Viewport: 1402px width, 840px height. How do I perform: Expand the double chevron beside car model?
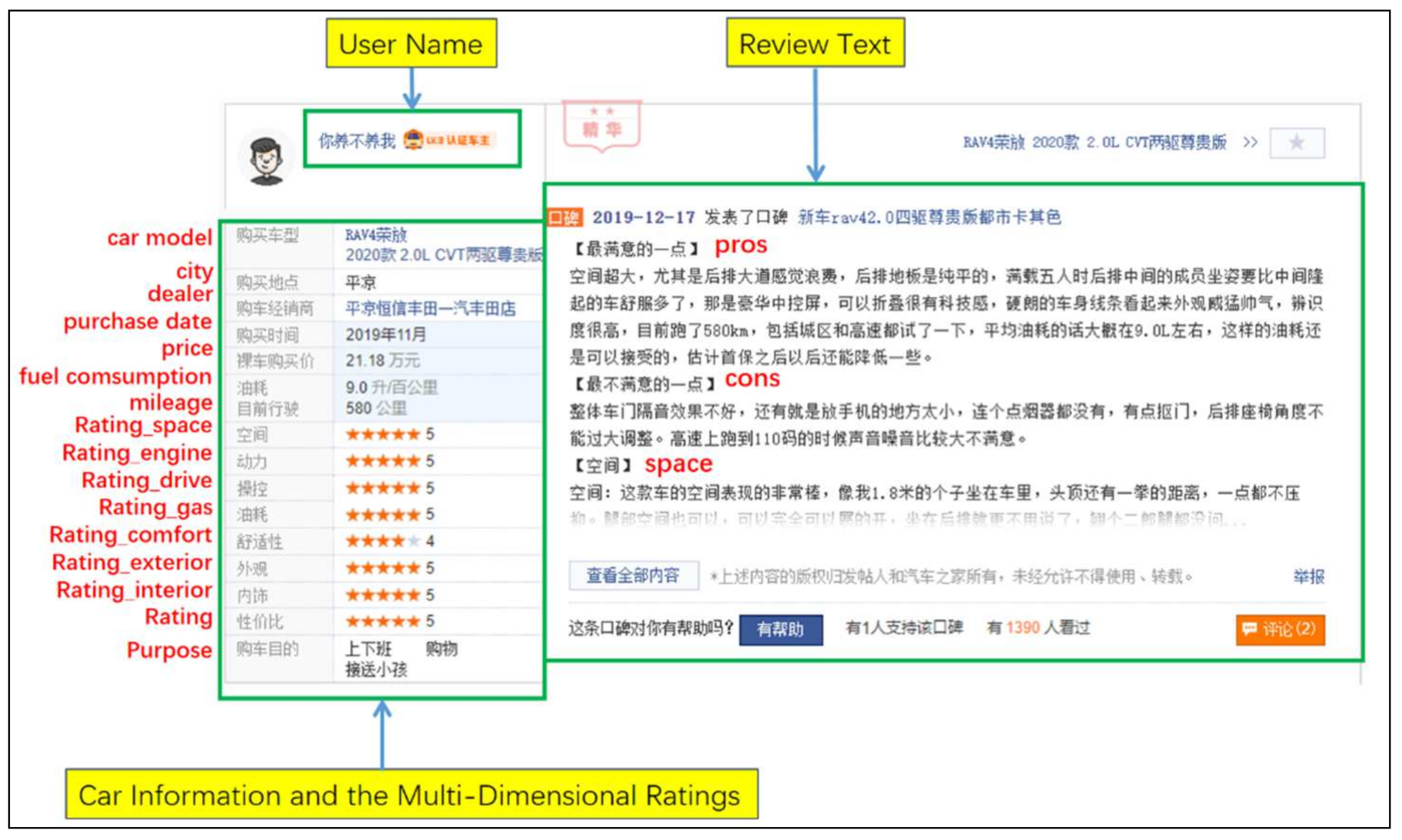[x=1250, y=143]
